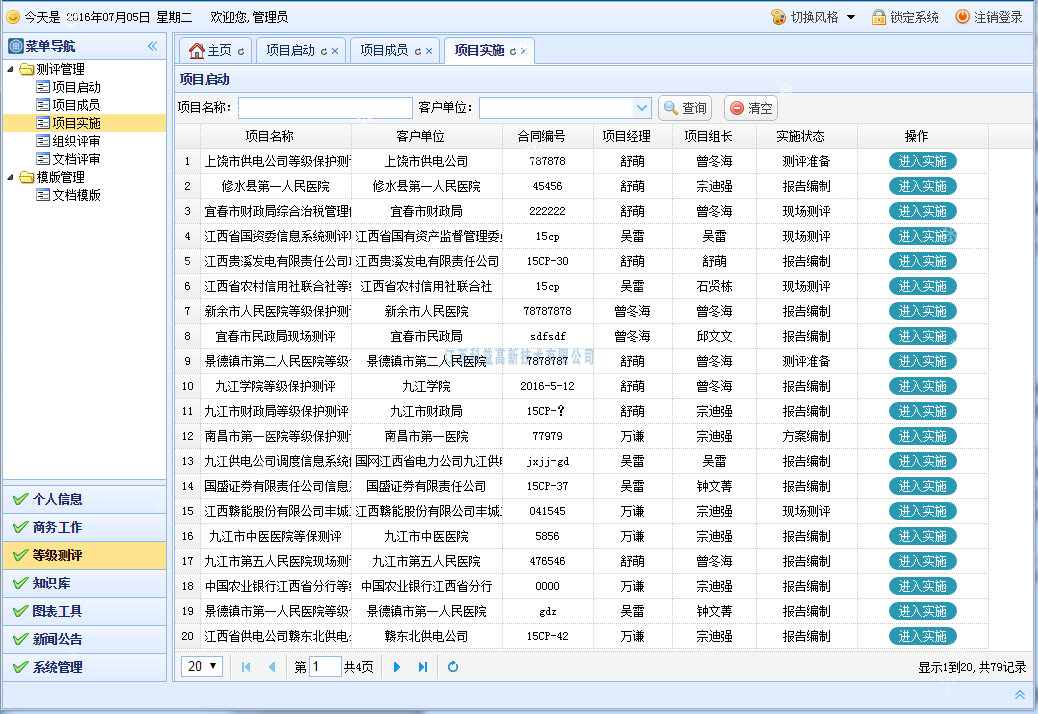Open 项目成员 in the navigation tree
The height and width of the screenshot is (714, 1038).
coord(76,105)
